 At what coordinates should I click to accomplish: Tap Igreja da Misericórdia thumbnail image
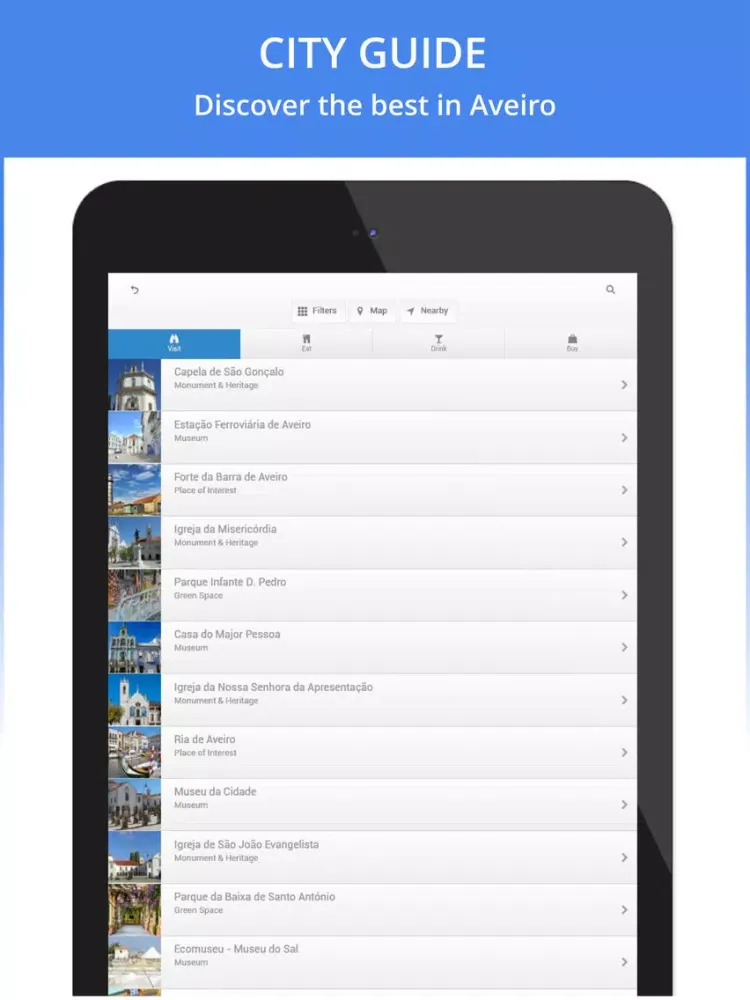click(134, 542)
